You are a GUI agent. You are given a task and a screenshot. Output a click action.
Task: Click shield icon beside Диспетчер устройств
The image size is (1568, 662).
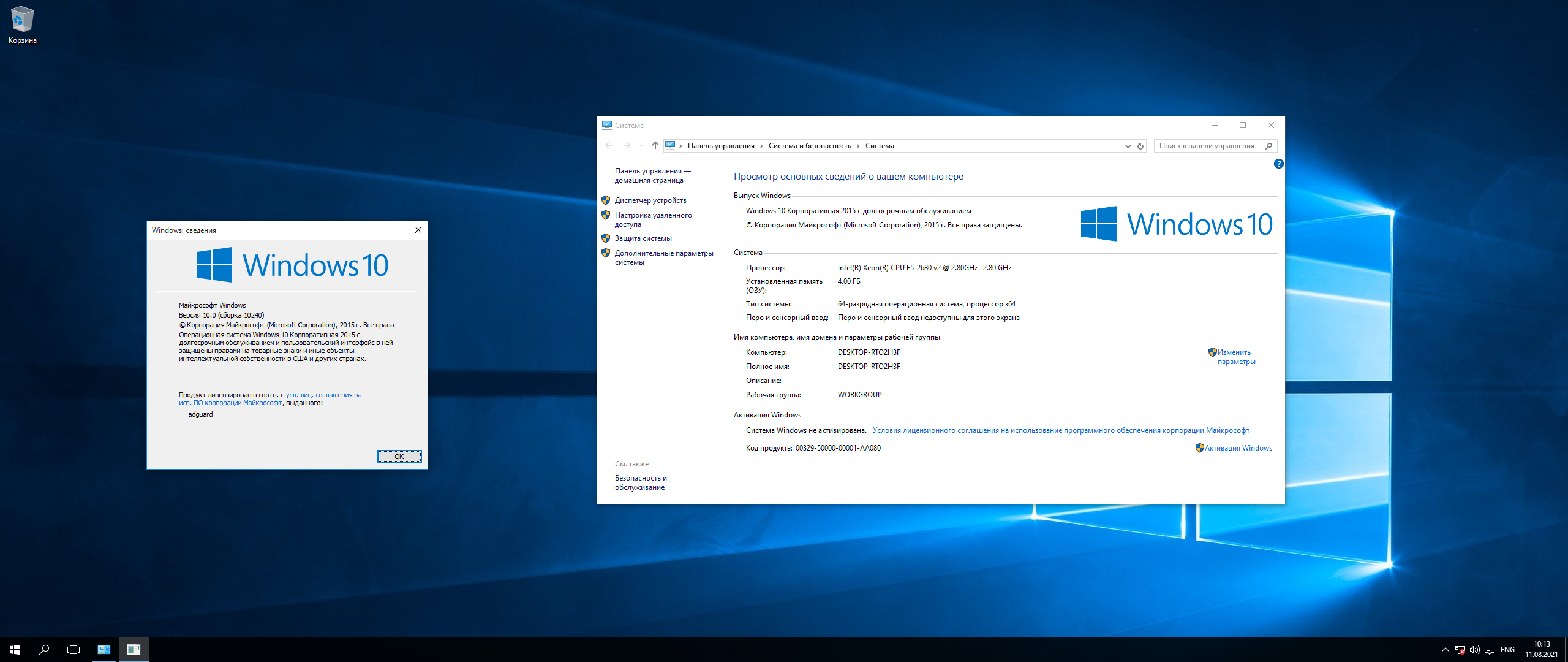(x=606, y=200)
